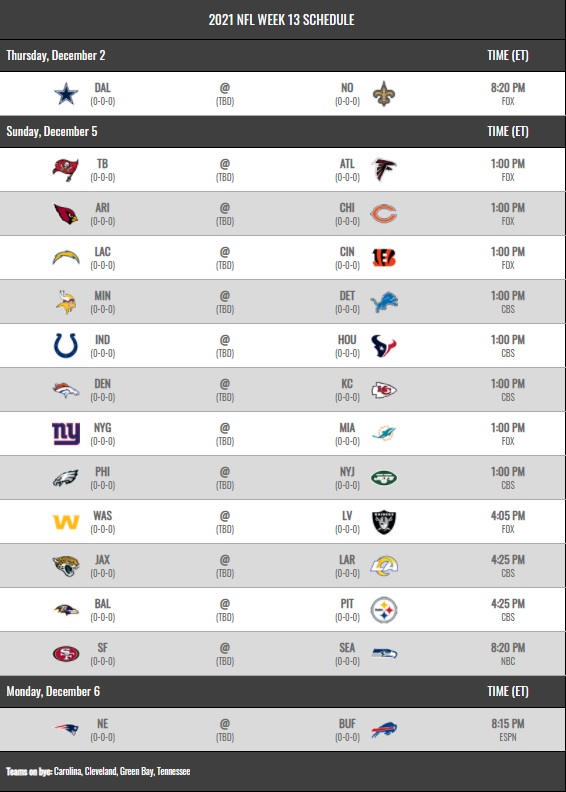
Task: Select the Washington W logo
Action: 66,522
